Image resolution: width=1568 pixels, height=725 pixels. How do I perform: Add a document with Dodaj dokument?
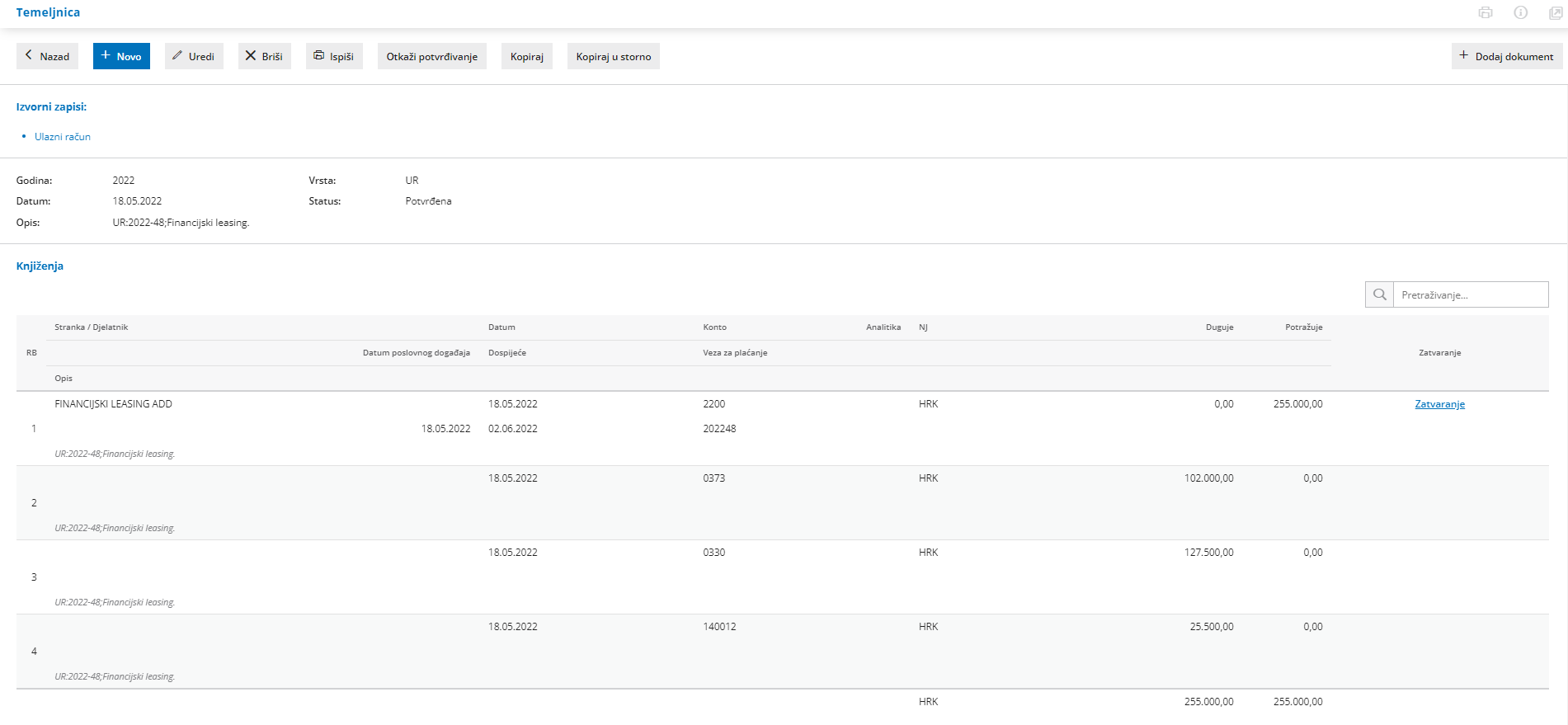click(1507, 56)
